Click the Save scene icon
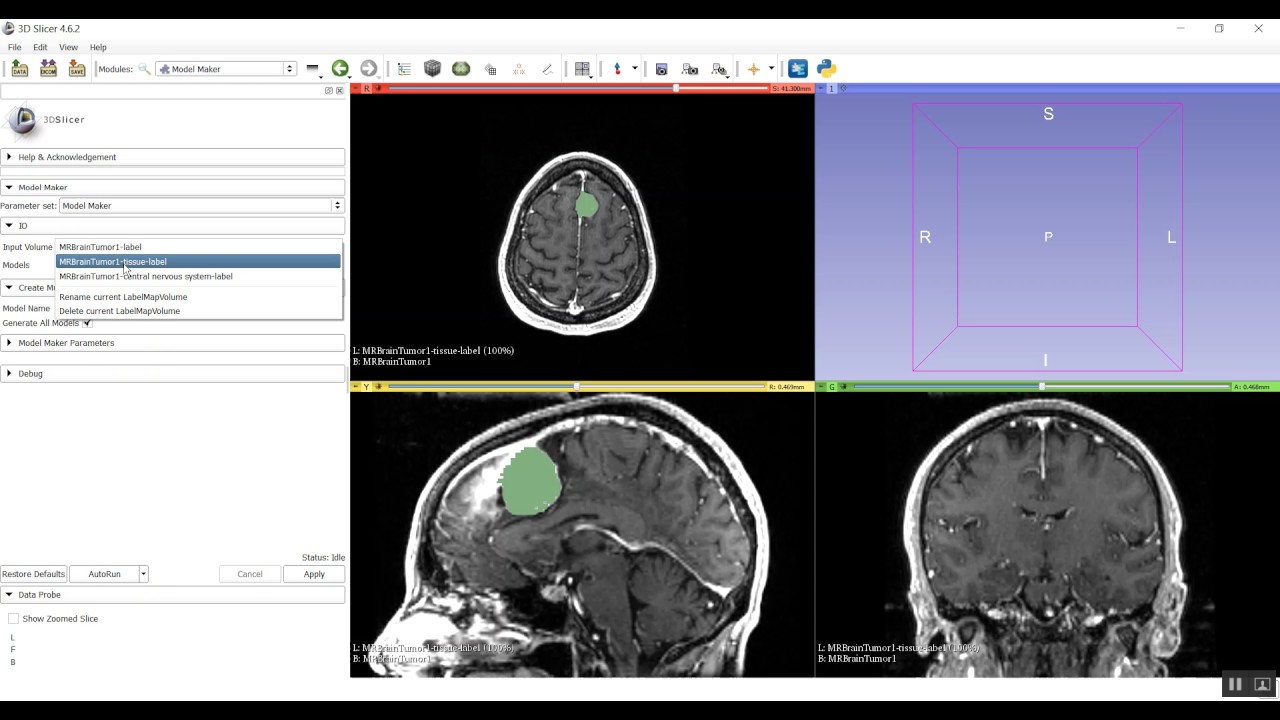Viewport: 1280px width, 720px height. pyautogui.click(x=77, y=69)
